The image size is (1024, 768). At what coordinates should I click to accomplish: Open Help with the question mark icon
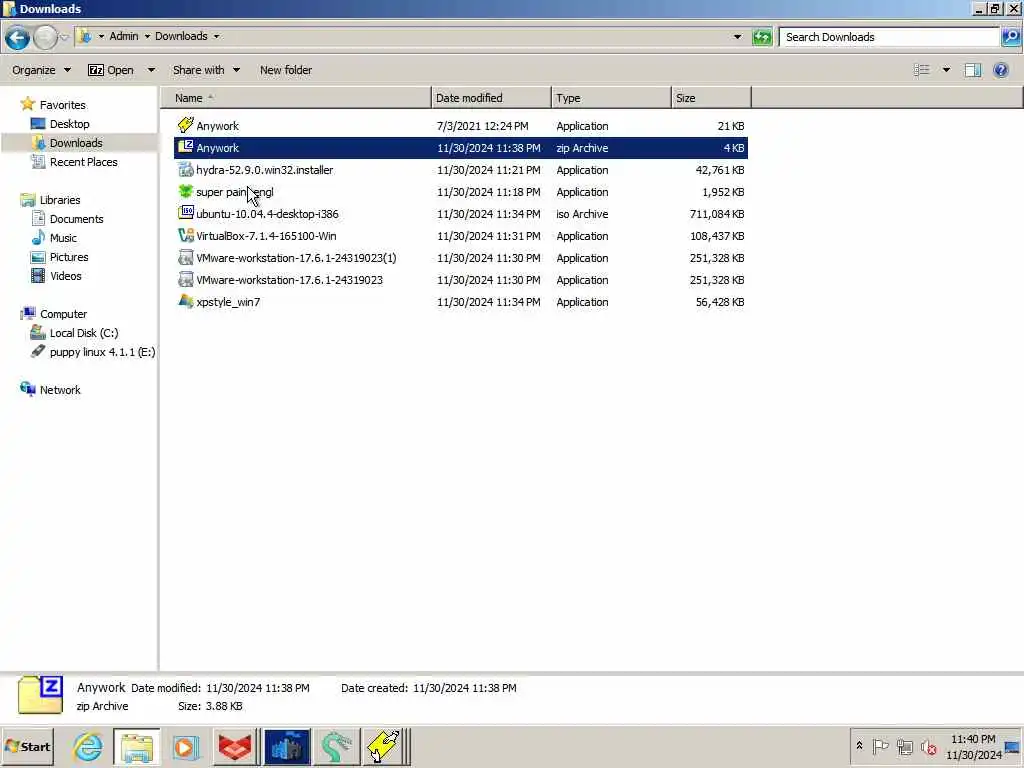point(1000,70)
